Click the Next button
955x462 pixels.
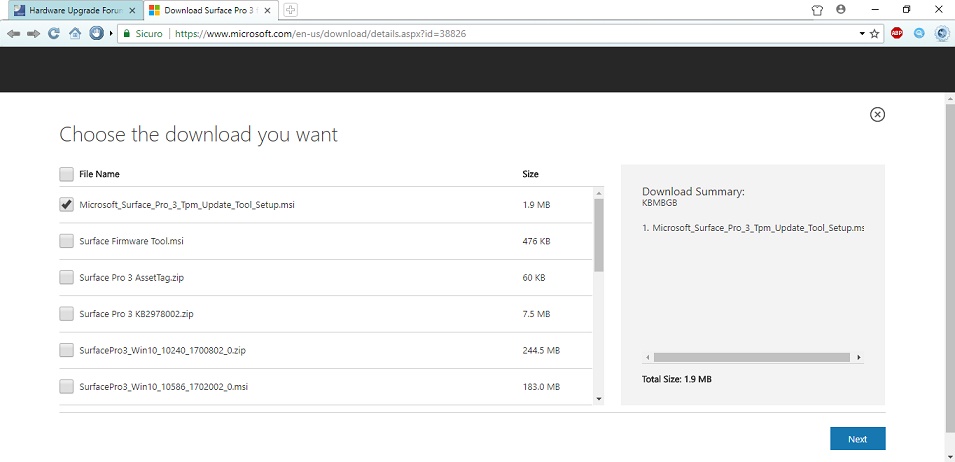point(858,439)
